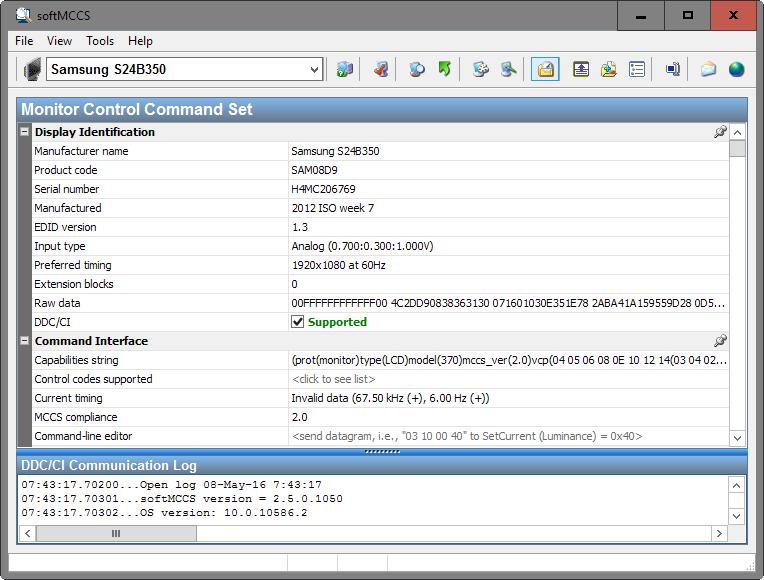Click the Command-line editor input field
Screen dimensions: 764x580
pyautogui.click(x=509, y=436)
